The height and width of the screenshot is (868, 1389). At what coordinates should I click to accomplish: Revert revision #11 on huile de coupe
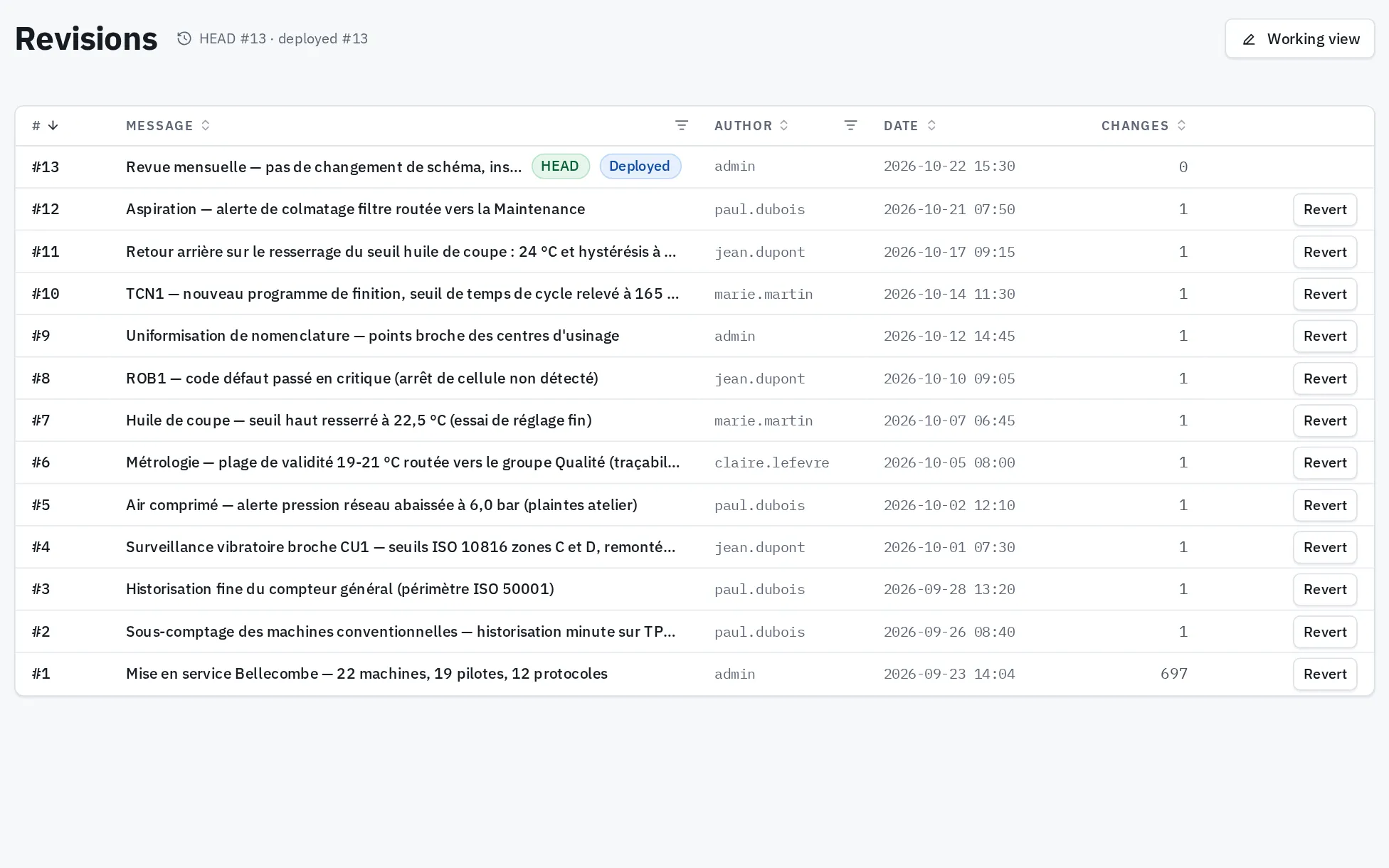(1325, 252)
